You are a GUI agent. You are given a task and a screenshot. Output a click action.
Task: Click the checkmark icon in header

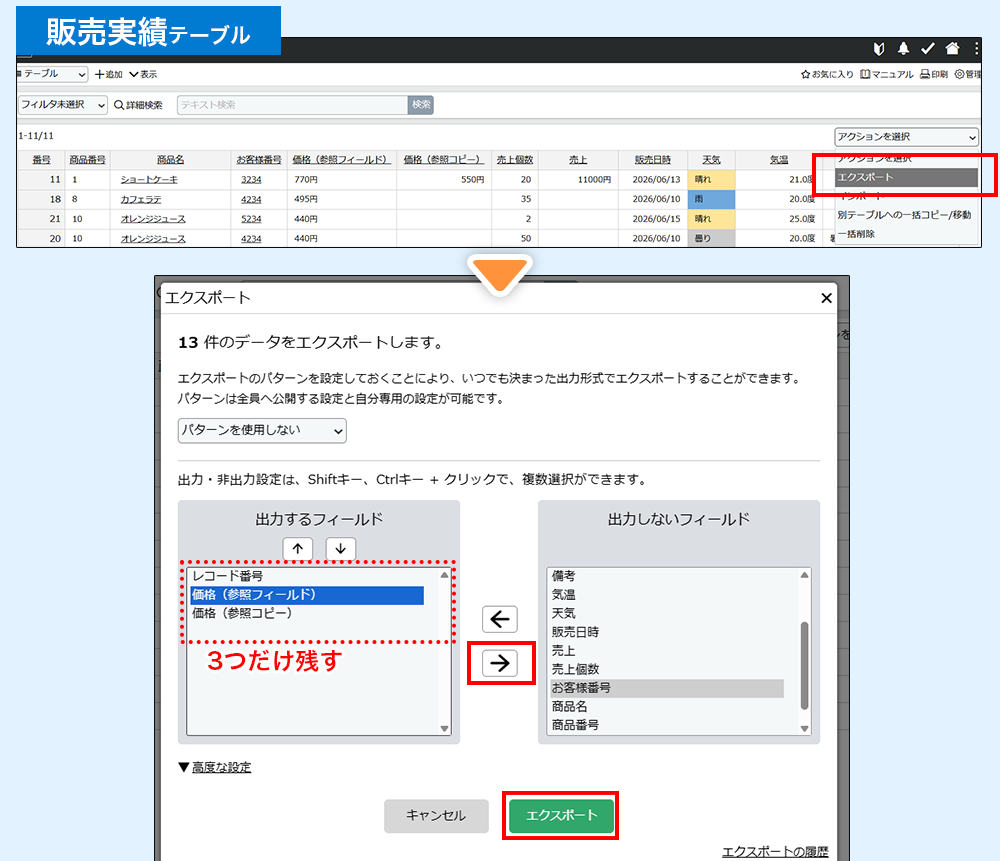pos(928,48)
